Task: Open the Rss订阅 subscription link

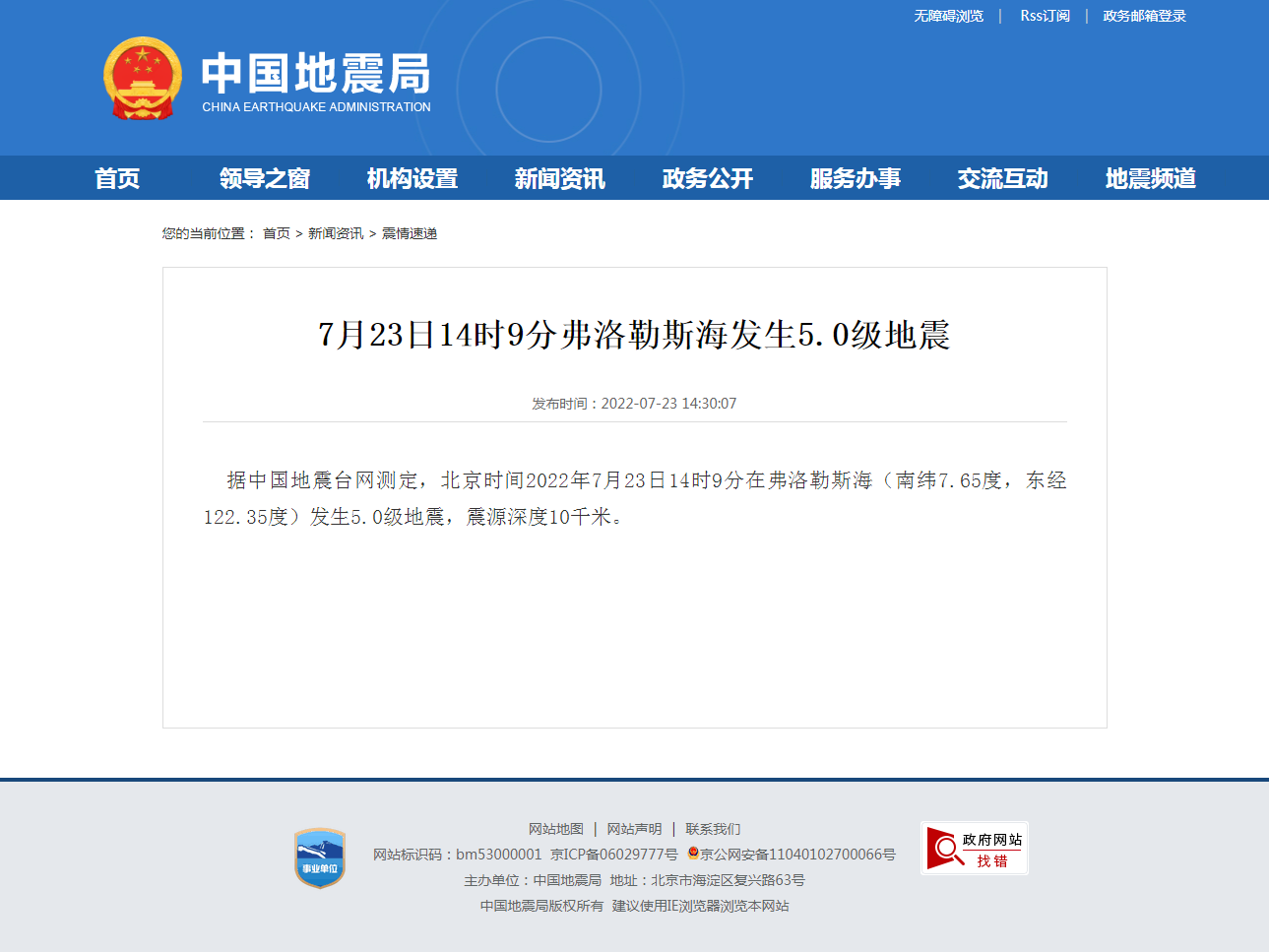Action: 1045,16
